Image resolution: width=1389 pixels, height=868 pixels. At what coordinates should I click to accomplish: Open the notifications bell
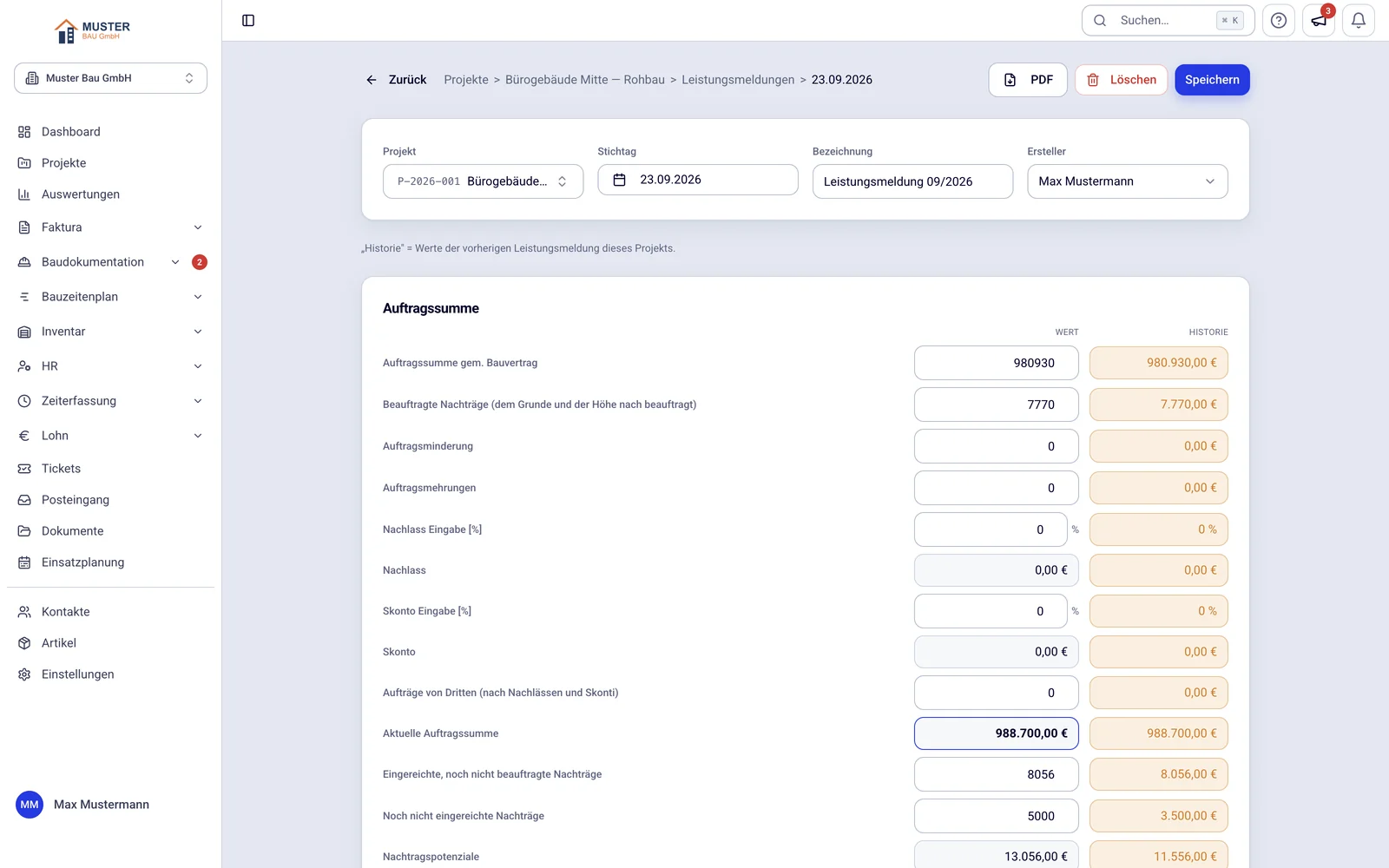point(1359,21)
